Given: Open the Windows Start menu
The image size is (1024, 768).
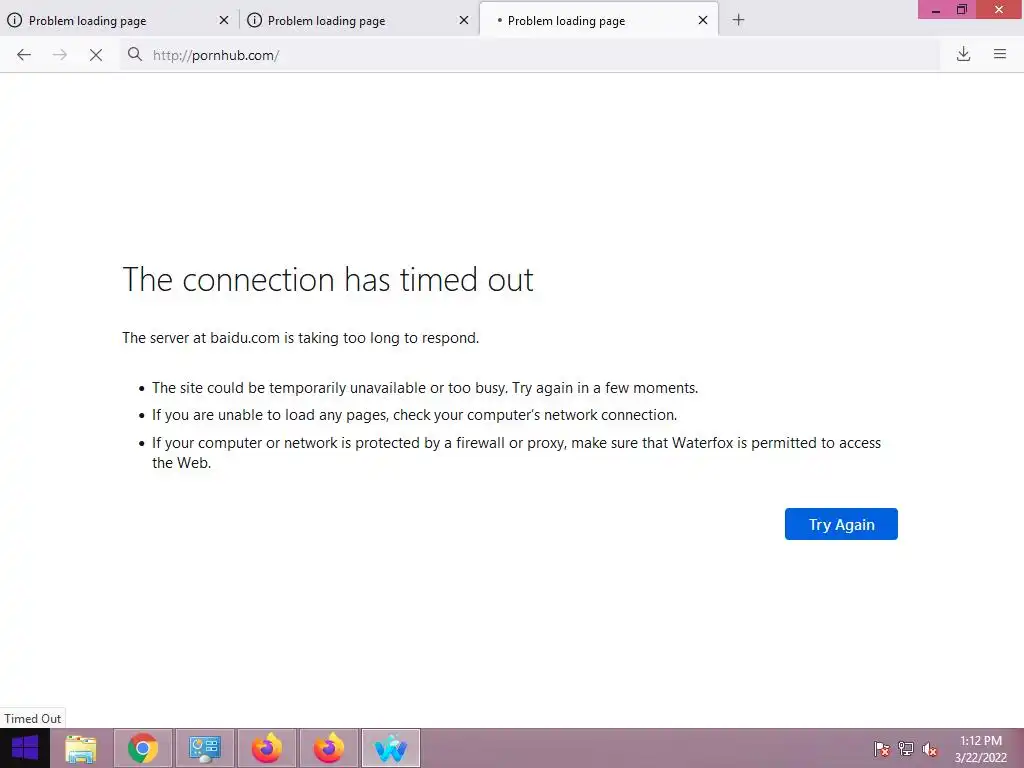Looking at the screenshot, I should [25, 748].
